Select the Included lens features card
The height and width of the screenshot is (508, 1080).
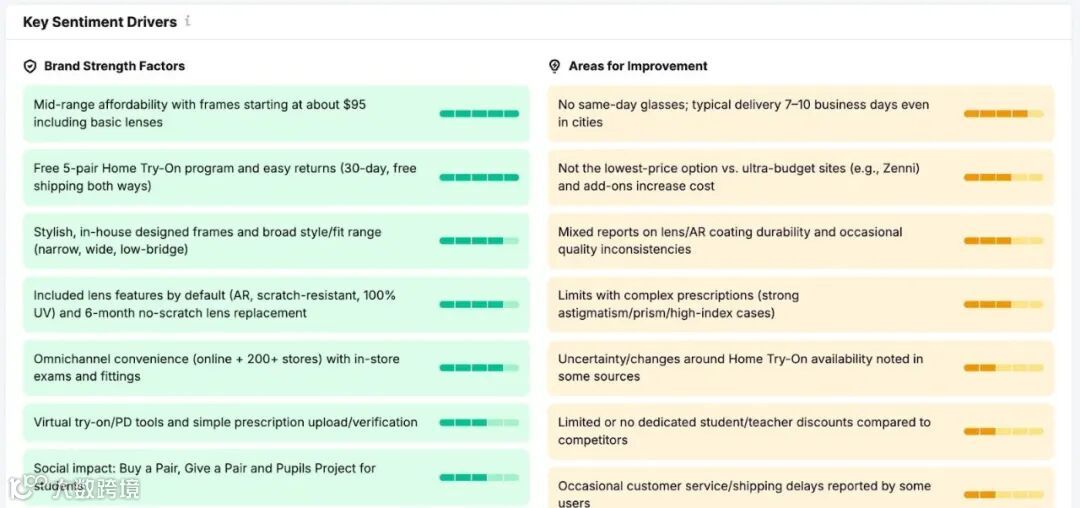230,304
